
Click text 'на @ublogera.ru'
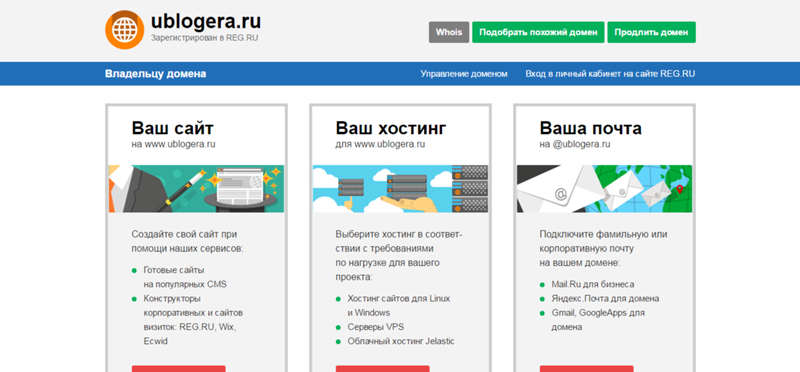[x=575, y=144]
